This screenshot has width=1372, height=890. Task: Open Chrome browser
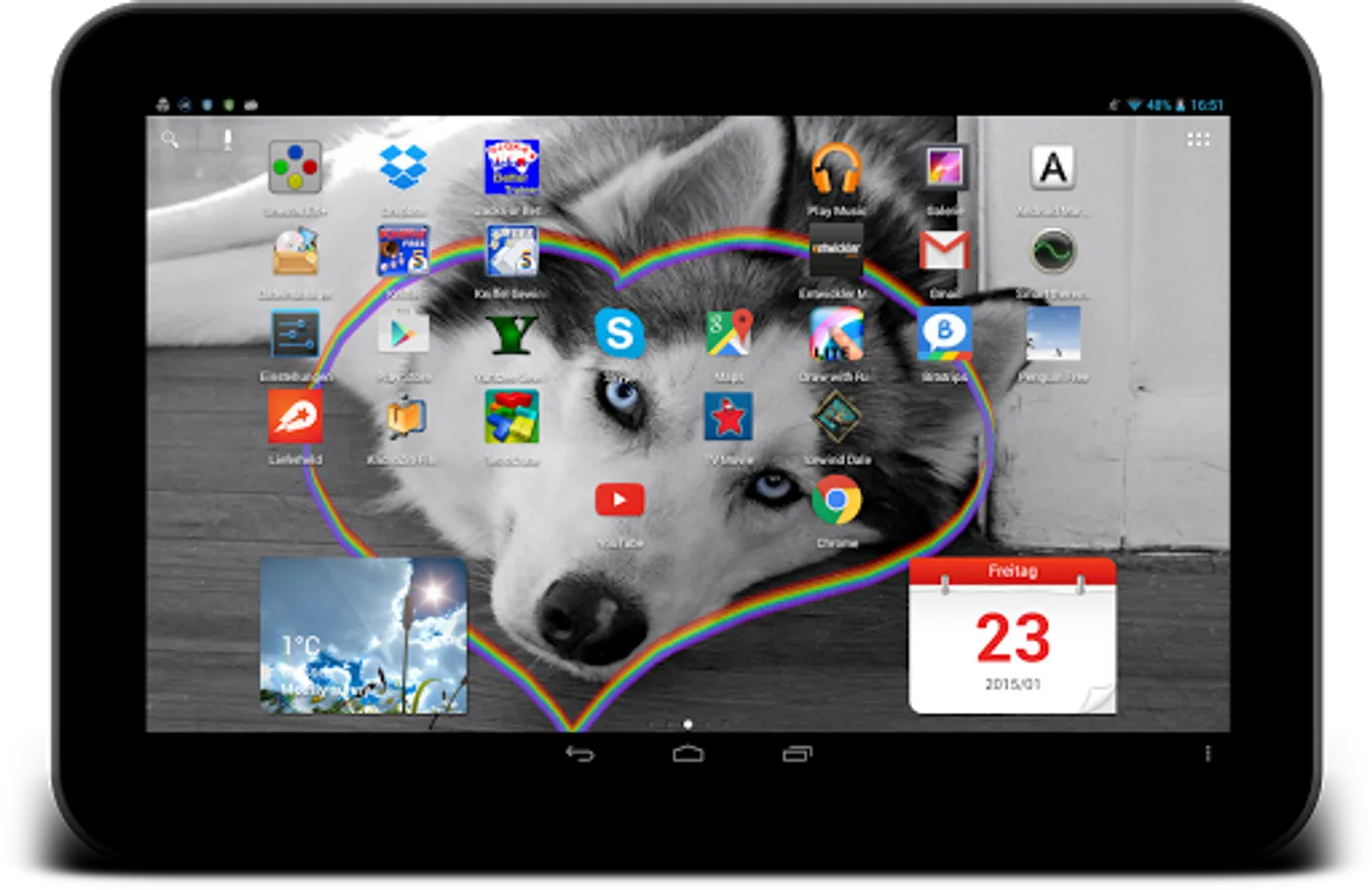coord(836,500)
